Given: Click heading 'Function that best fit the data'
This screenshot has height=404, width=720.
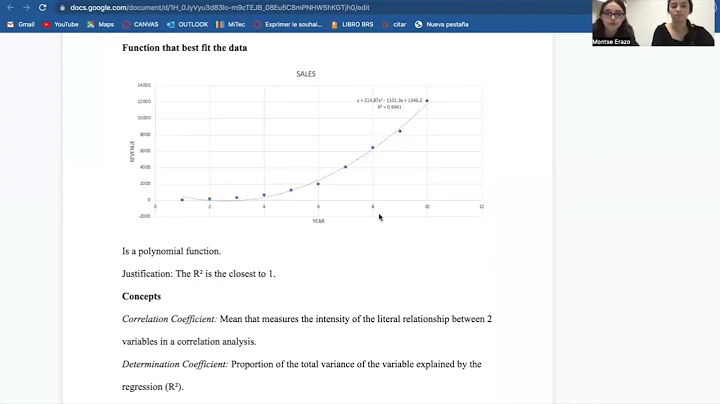Looking at the screenshot, I should tap(185, 48).
